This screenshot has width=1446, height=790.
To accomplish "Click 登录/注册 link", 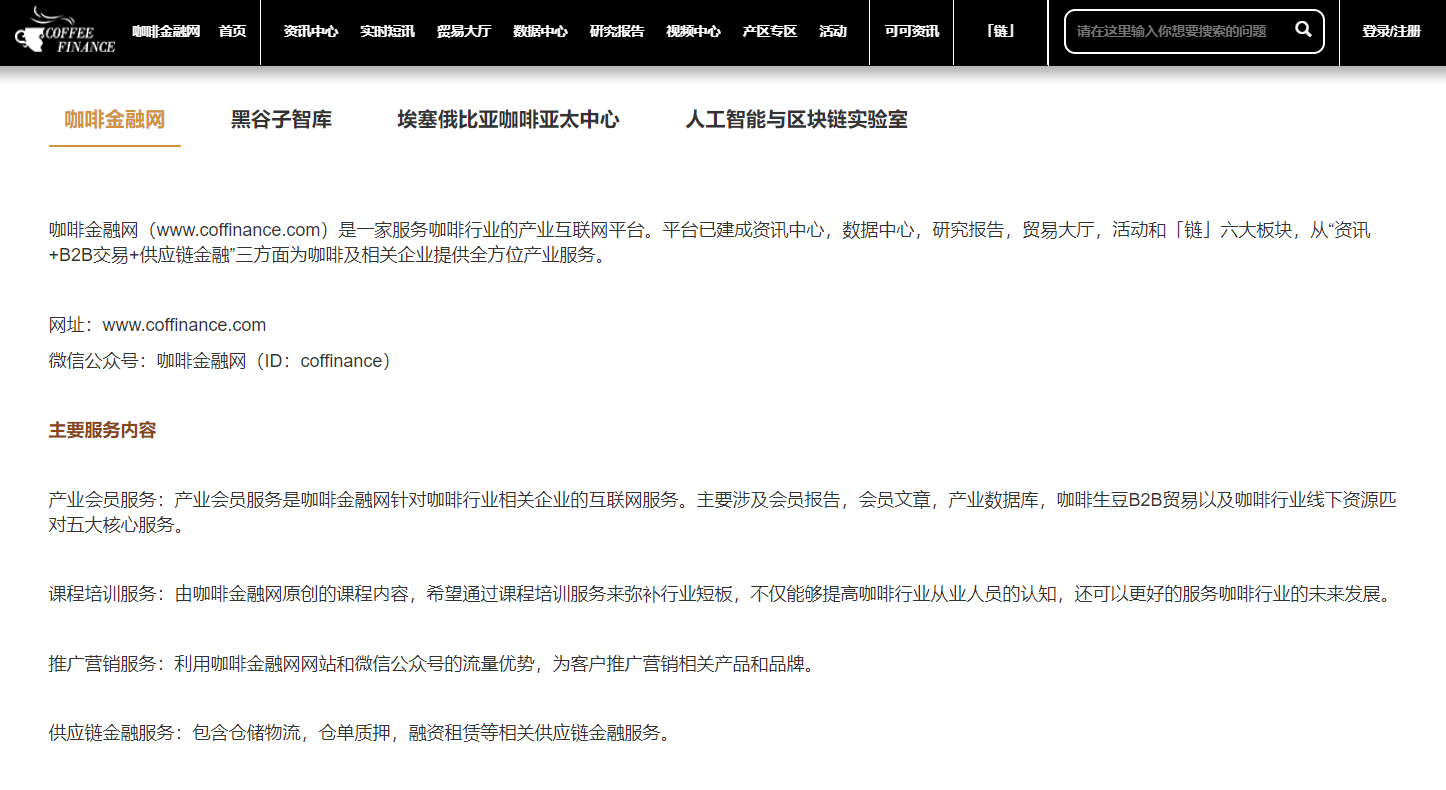I will pyautogui.click(x=1391, y=31).
